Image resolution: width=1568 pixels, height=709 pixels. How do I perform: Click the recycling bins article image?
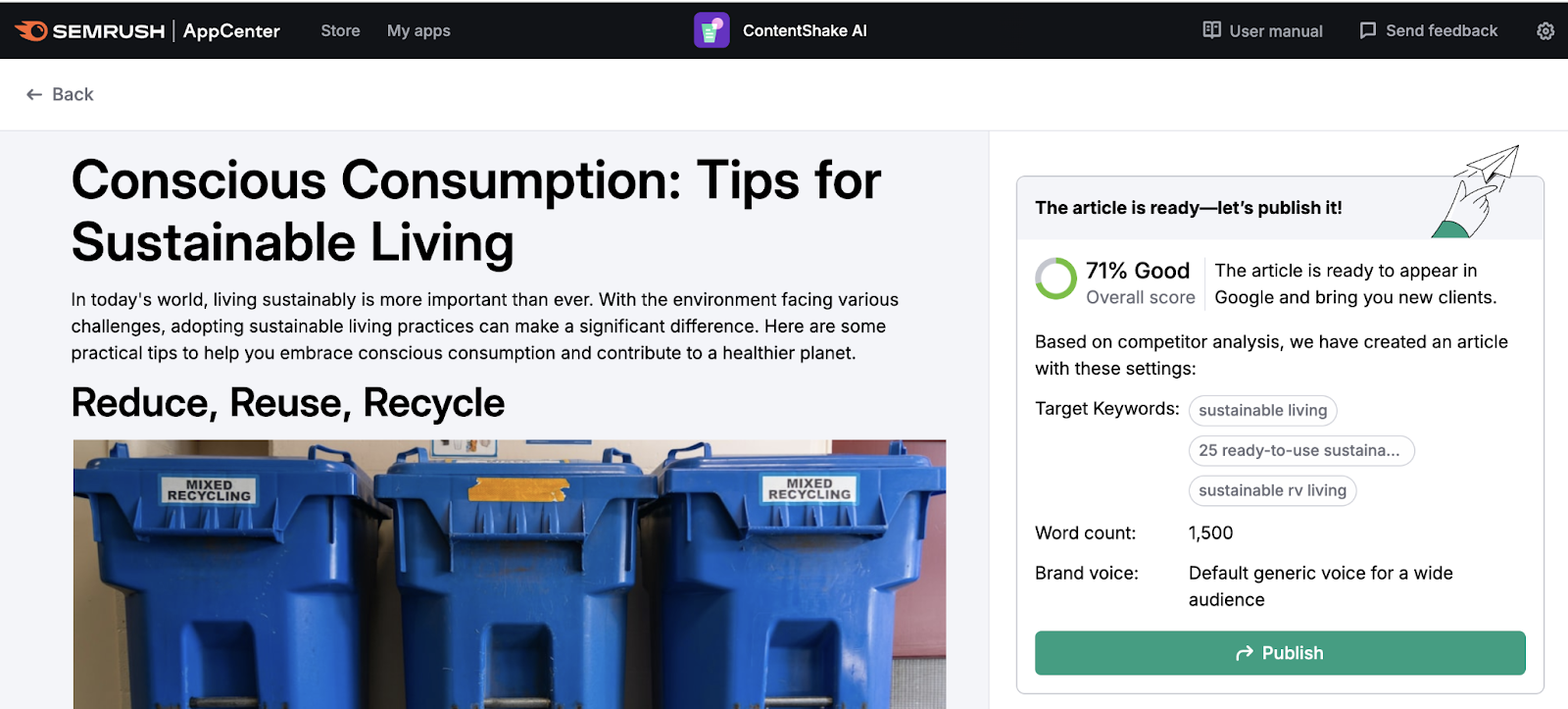[508, 574]
